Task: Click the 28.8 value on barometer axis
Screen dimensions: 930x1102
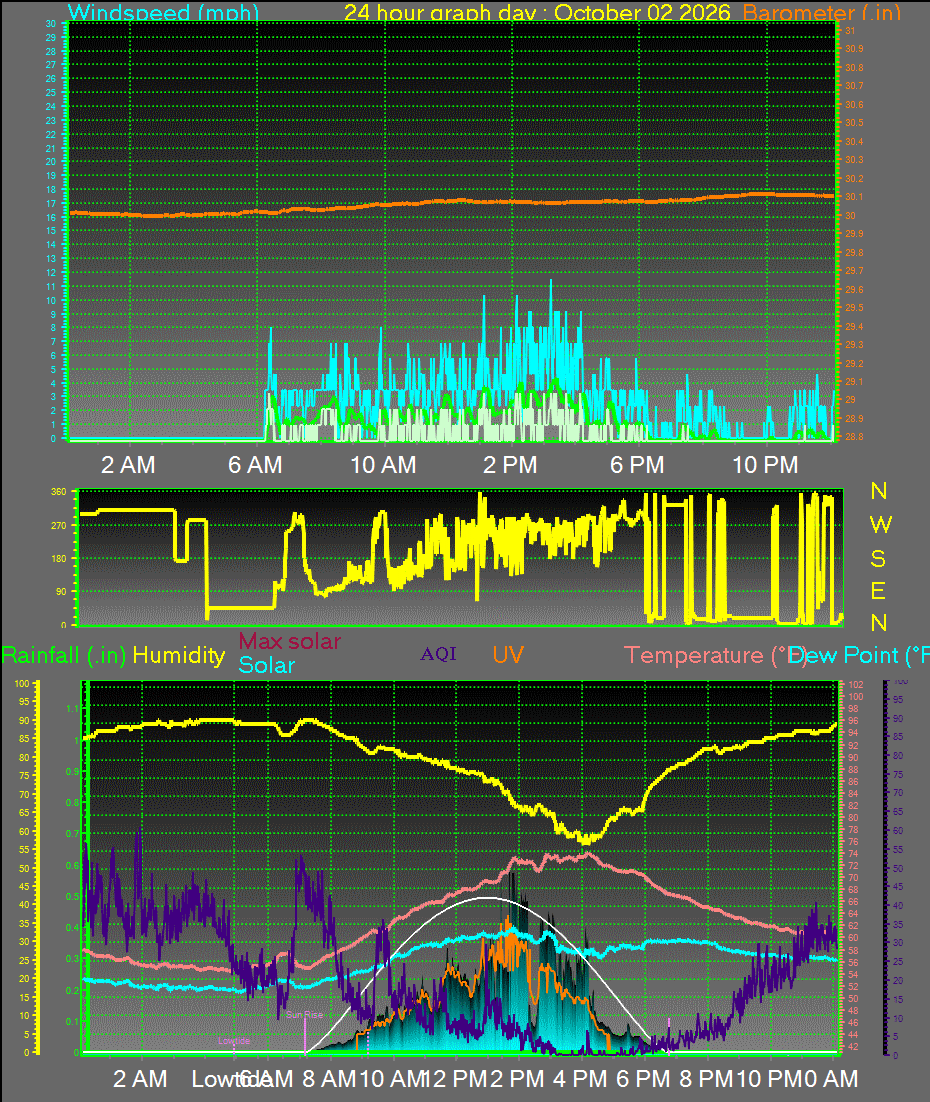Action: pyautogui.click(x=854, y=437)
